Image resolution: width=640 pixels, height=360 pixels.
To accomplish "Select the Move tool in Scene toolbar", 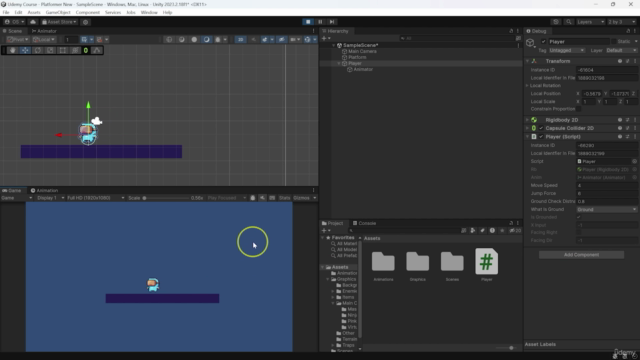I will coord(25,50).
